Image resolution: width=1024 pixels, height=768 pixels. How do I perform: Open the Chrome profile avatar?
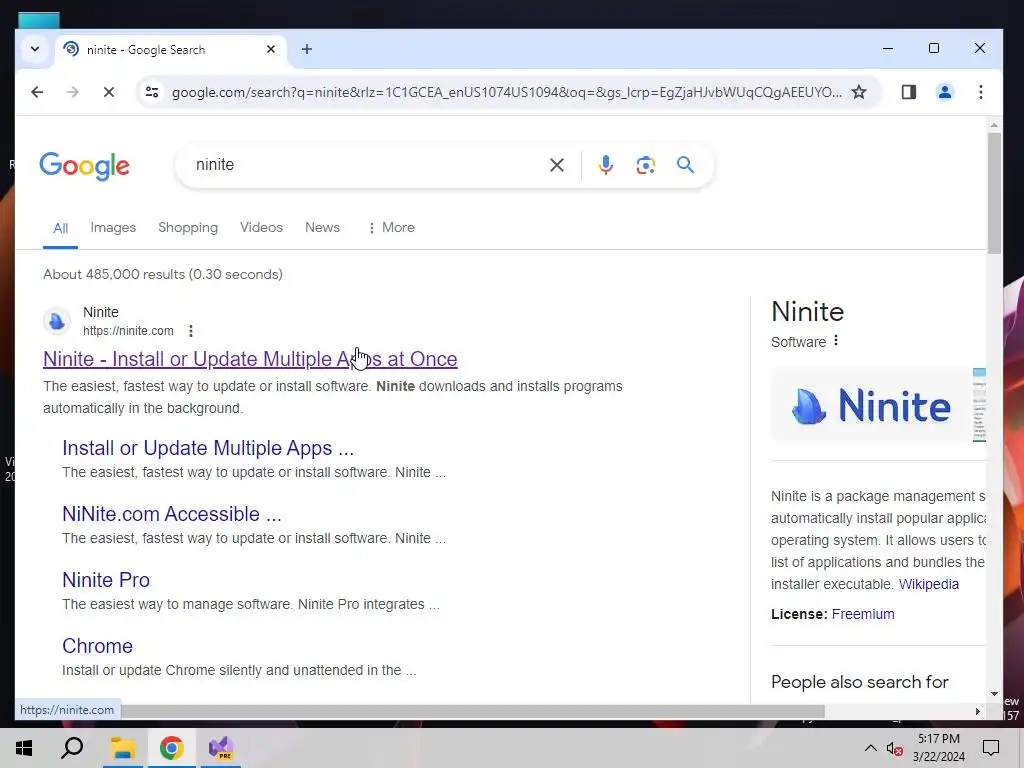pyautogui.click(x=944, y=92)
